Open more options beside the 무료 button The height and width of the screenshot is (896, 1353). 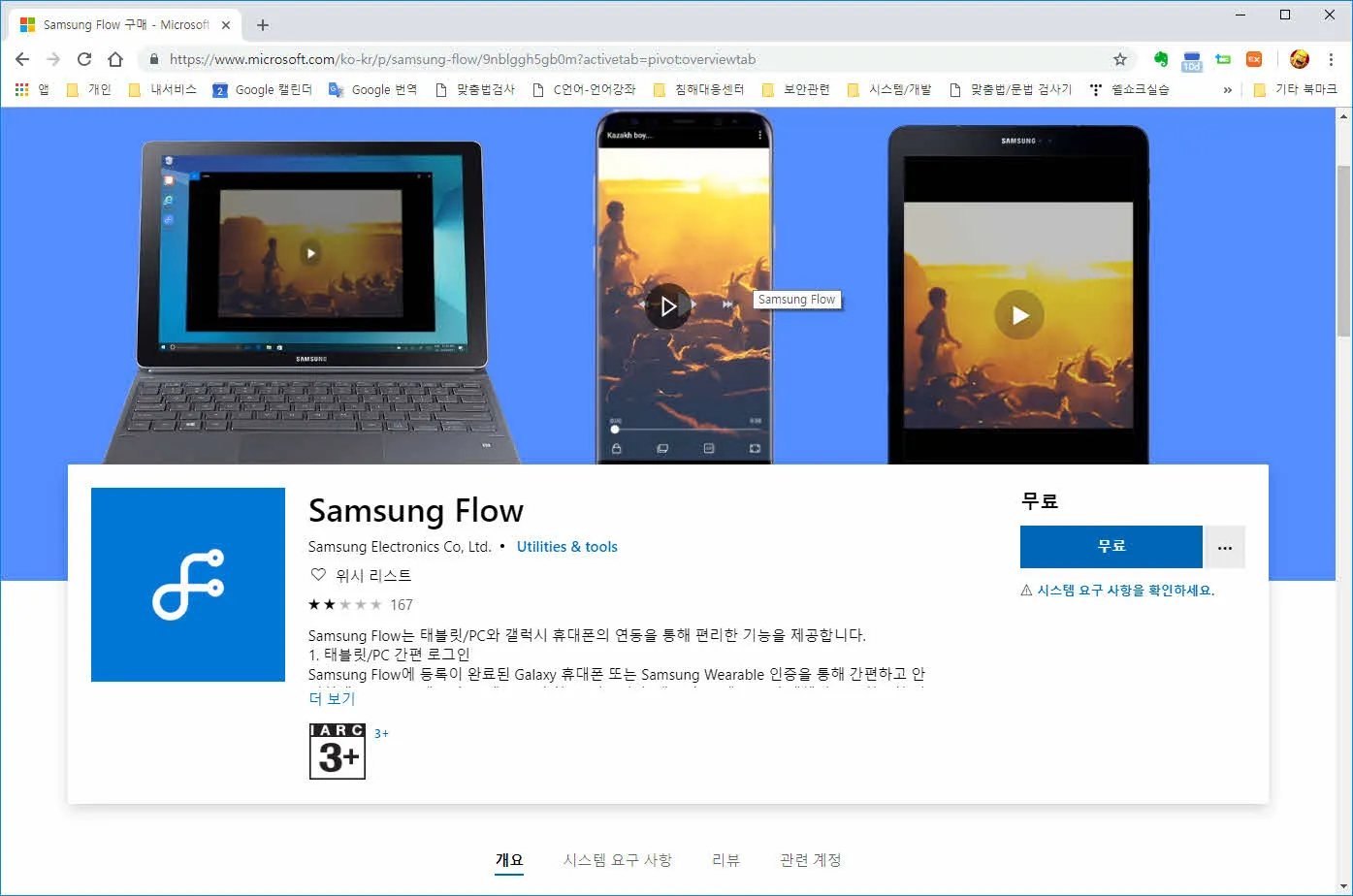coord(1225,547)
